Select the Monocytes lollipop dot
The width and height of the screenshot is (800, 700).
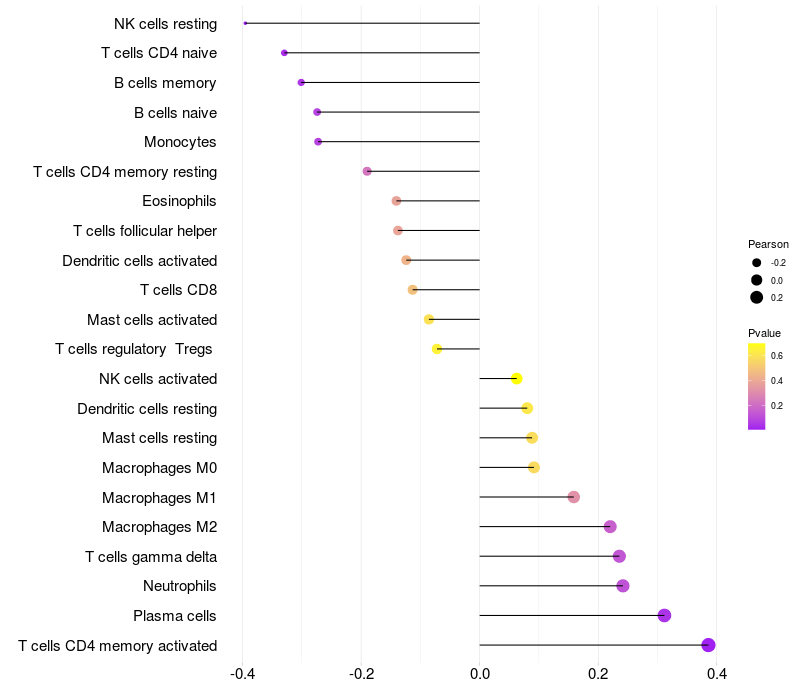point(318,141)
